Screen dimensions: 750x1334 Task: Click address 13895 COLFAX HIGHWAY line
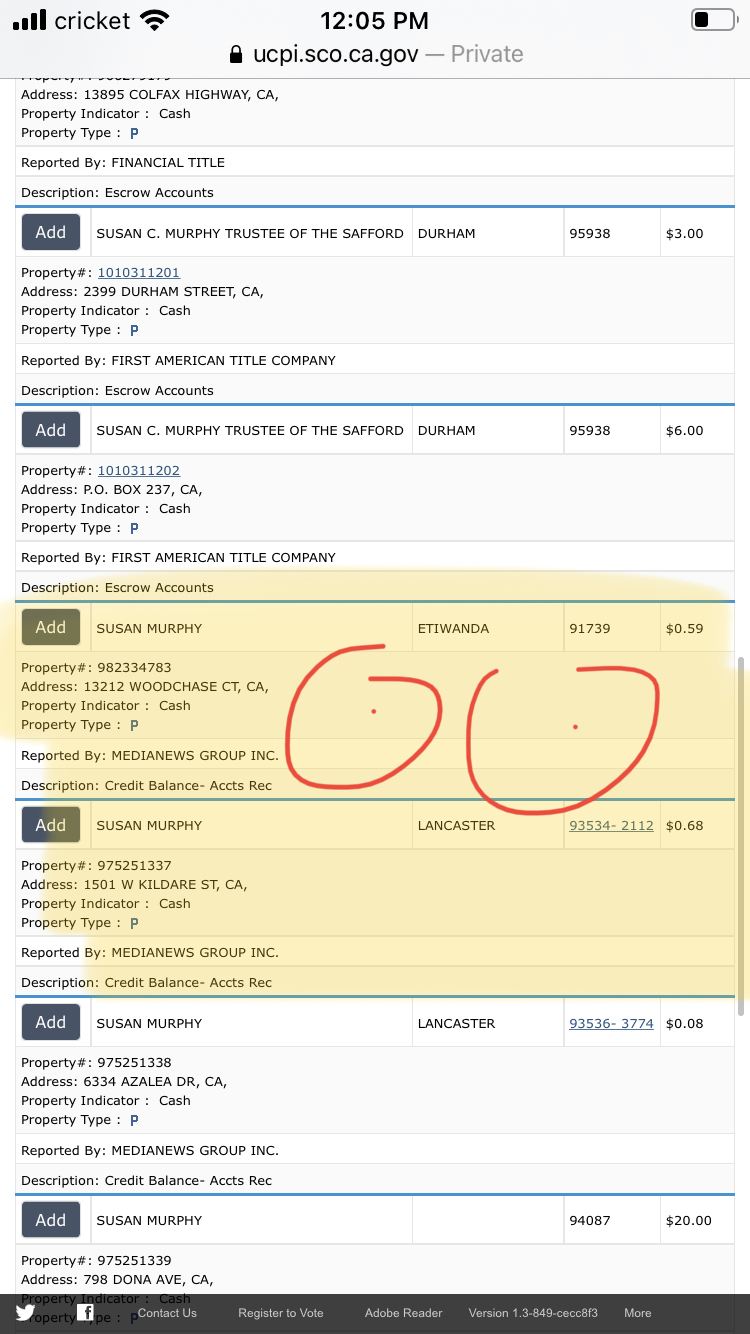point(150,94)
